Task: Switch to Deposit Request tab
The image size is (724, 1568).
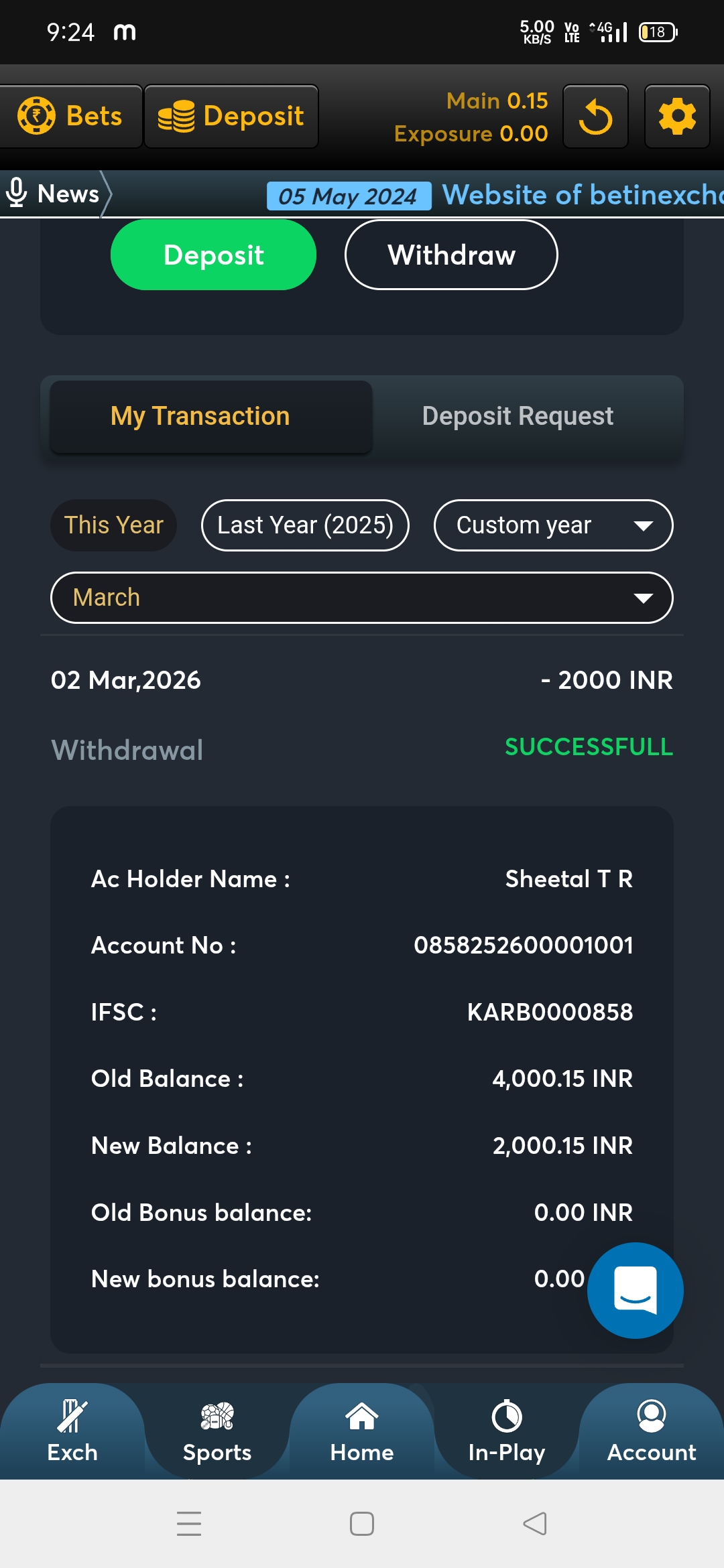Action: 518,416
